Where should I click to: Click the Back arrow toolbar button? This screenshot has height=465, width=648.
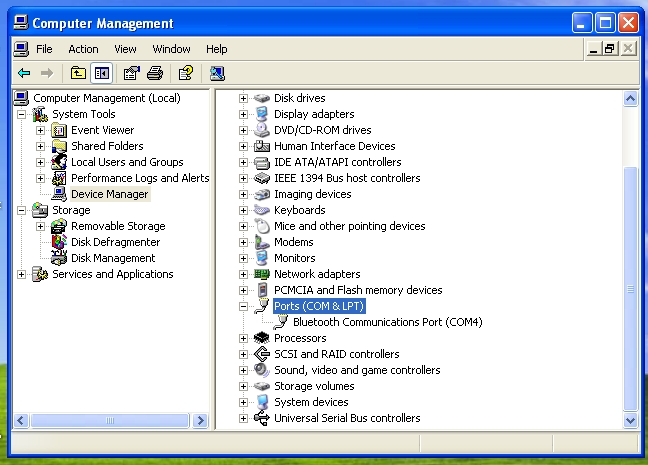(x=24, y=73)
